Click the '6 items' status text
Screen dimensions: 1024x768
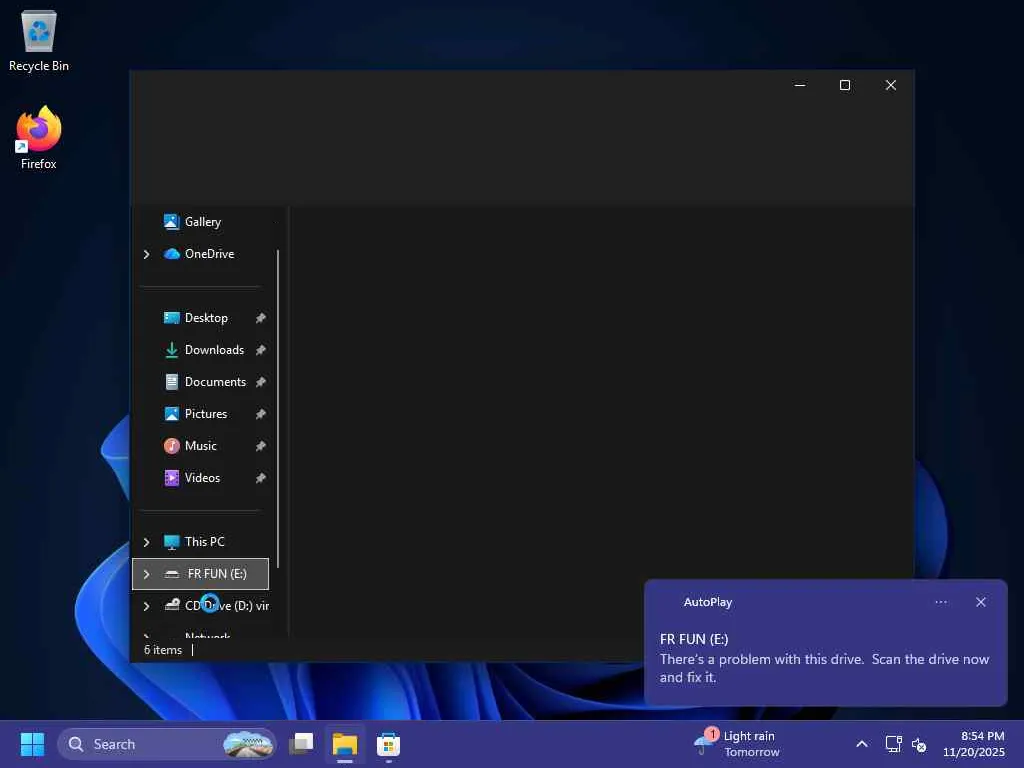[163, 650]
